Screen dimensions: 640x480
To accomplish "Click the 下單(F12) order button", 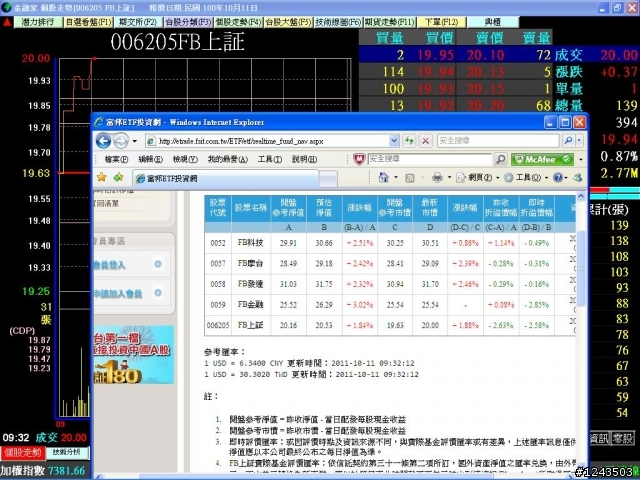I will coord(441,22).
